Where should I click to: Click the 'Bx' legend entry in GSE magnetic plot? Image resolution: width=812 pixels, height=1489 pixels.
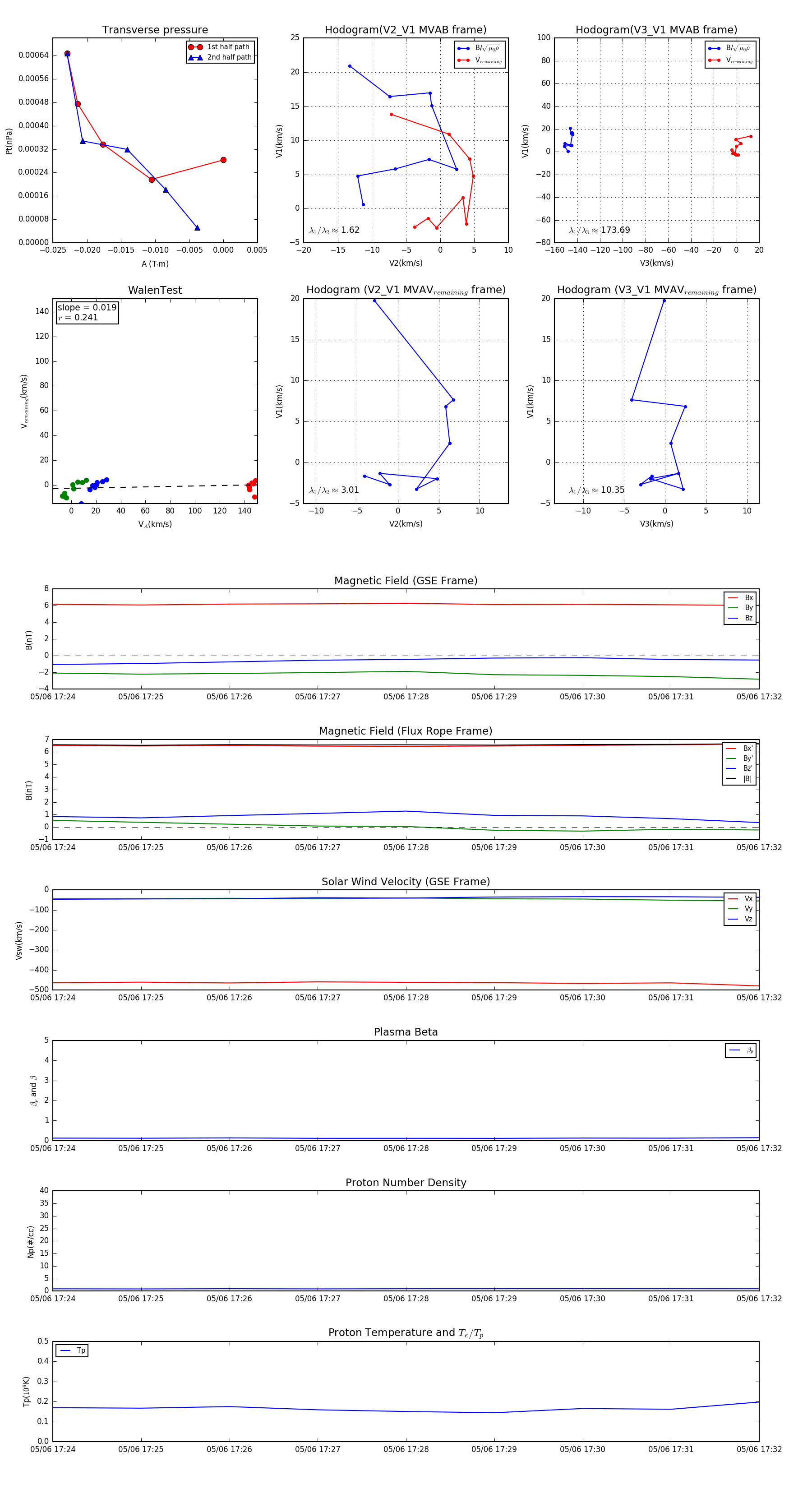click(740, 598)
